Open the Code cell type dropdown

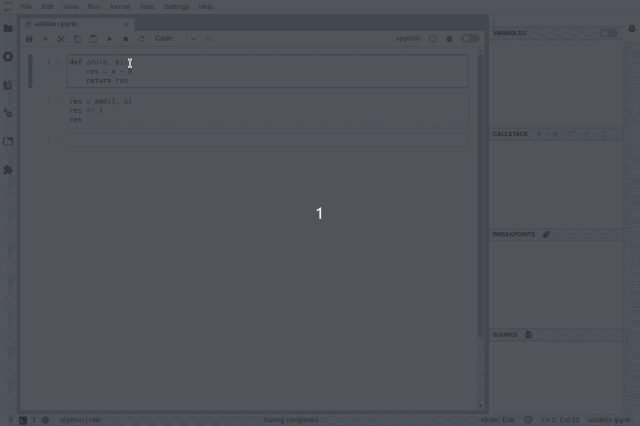[176, 39]
